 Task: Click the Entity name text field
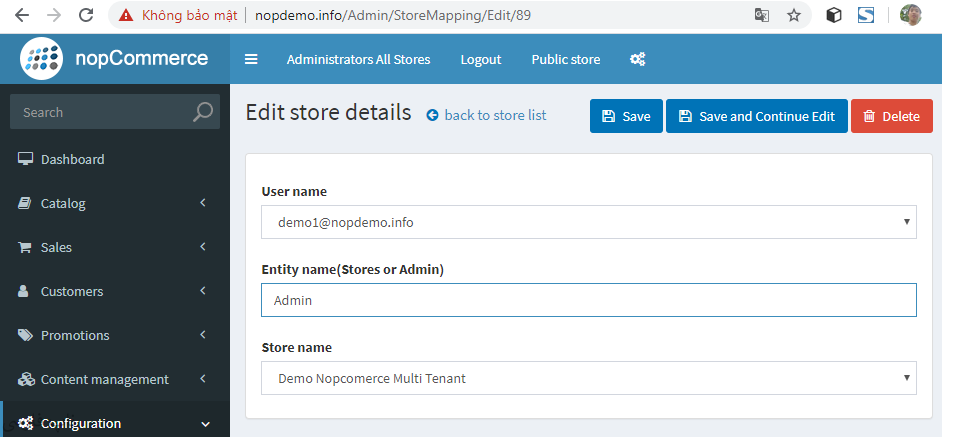coord(588,300)
